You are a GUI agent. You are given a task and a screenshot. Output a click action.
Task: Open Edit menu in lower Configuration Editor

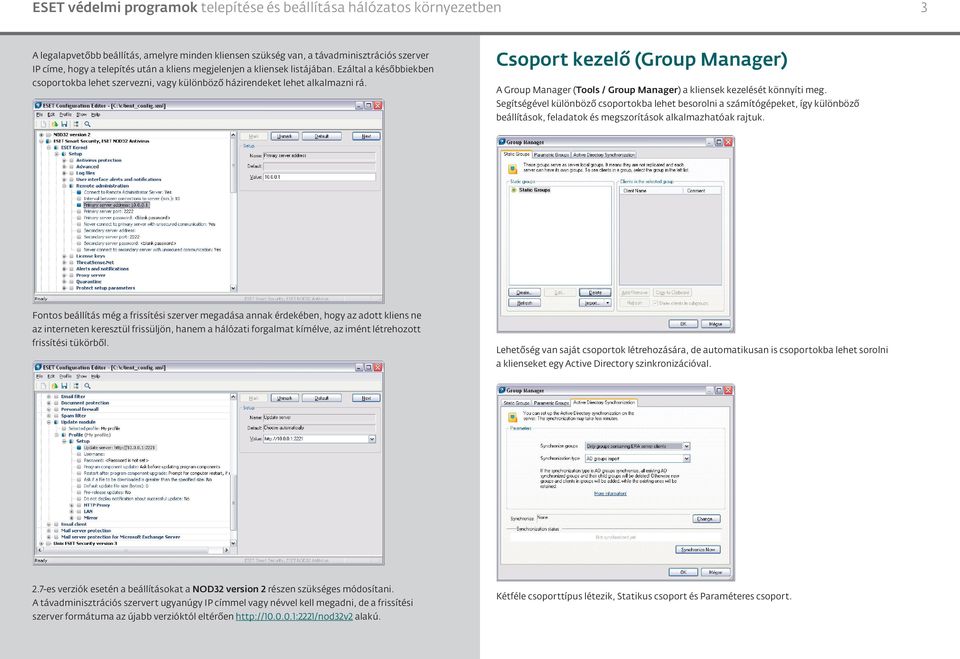click(x=51, y=376)
